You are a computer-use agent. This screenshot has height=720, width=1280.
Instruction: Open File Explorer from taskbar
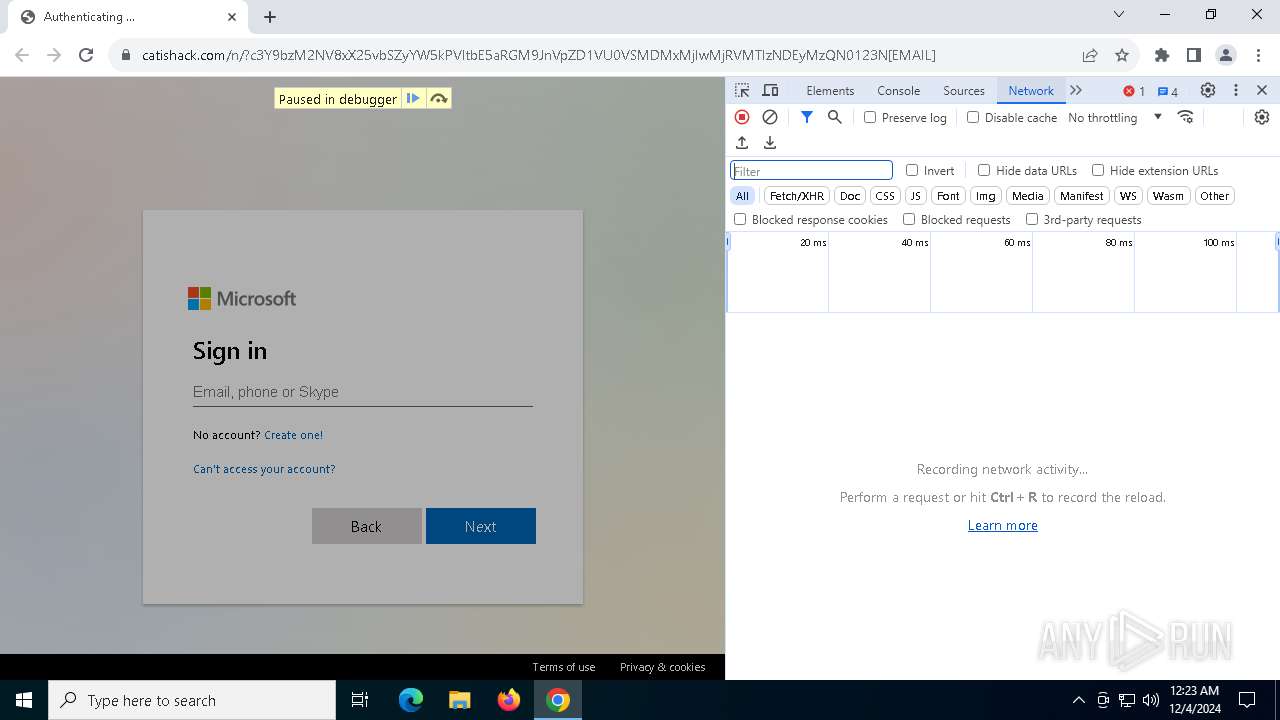click(x=460, y=700)
